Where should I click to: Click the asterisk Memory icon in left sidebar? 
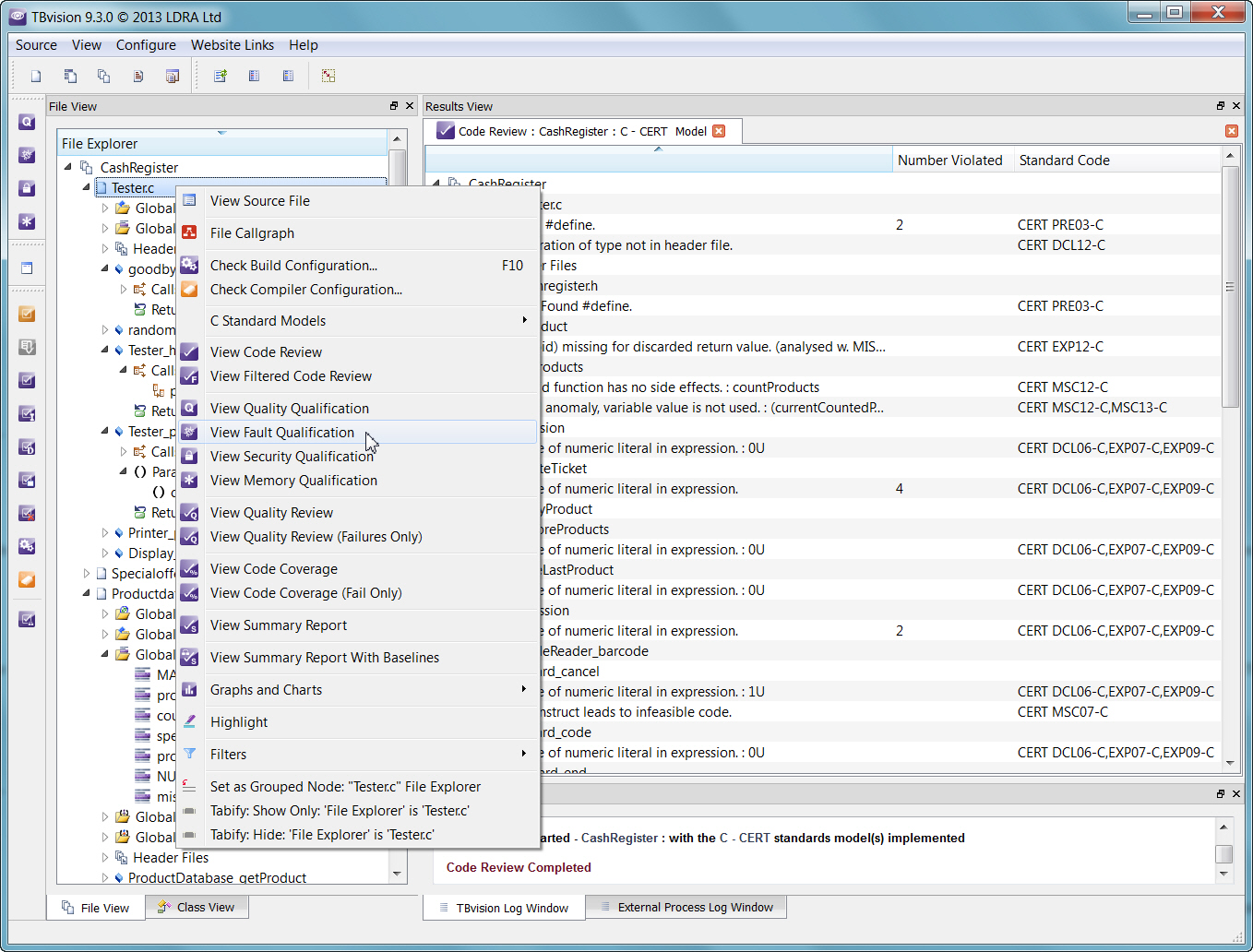[x=27, y=221]
